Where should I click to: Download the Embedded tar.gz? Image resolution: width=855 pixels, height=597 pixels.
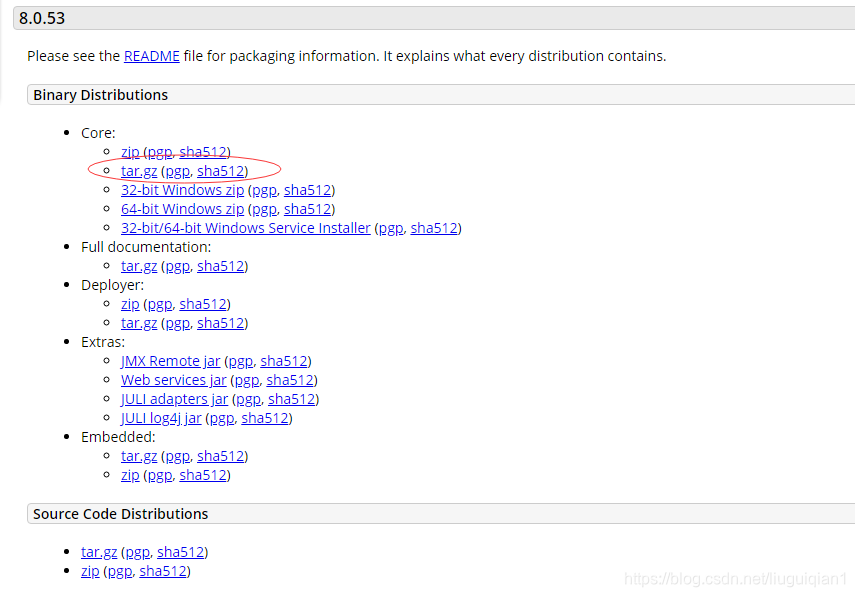point(139,456)
